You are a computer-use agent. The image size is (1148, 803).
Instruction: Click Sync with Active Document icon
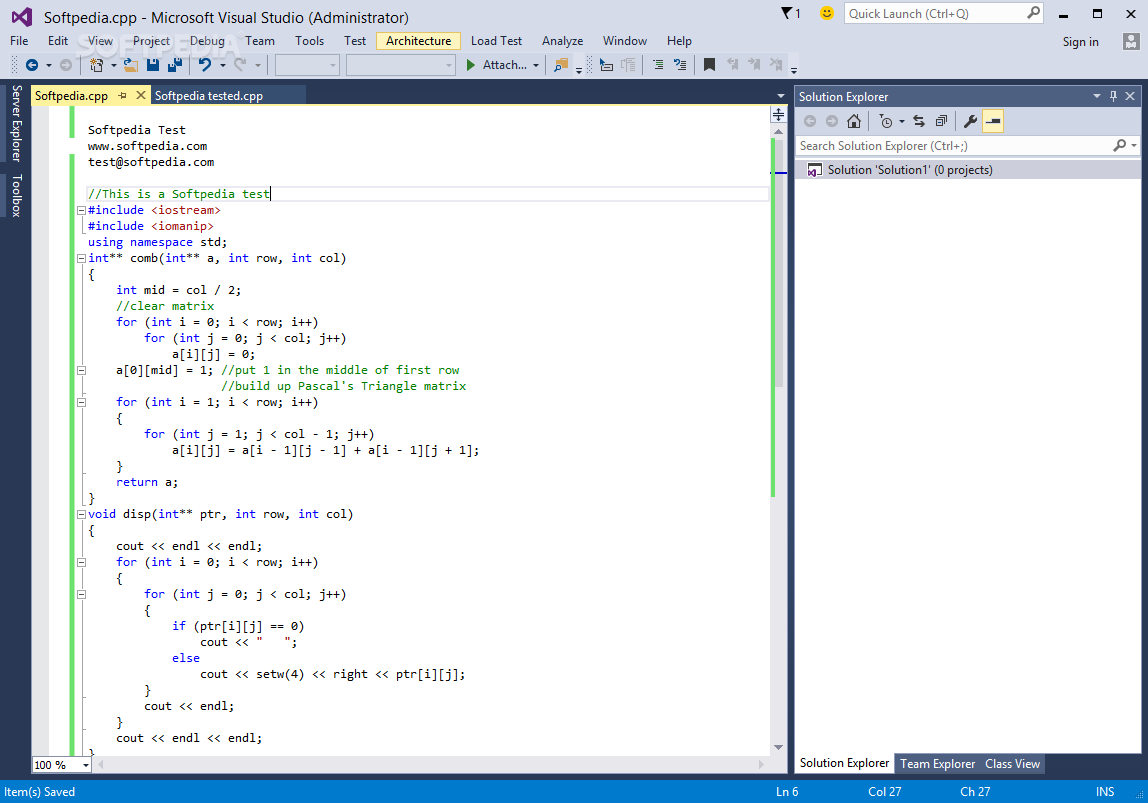919,121
